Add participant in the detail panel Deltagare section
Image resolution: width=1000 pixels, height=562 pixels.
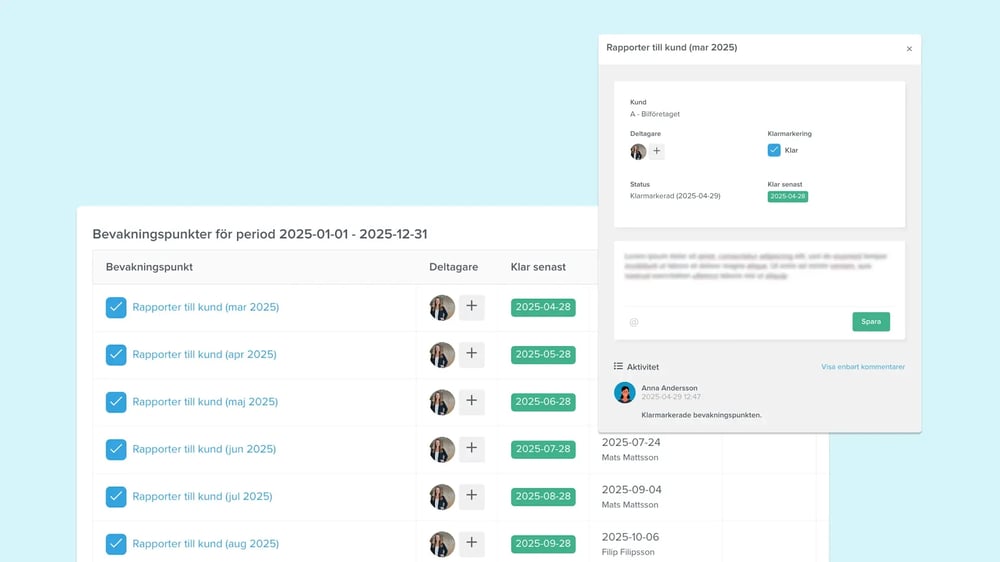(657, 152)
